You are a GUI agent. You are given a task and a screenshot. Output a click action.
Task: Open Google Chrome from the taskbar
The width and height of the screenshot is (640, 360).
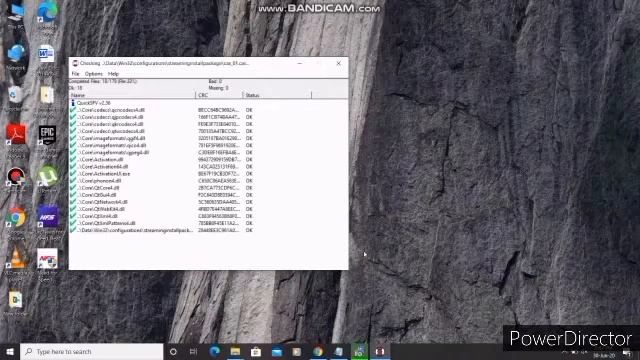pos(318,351)
